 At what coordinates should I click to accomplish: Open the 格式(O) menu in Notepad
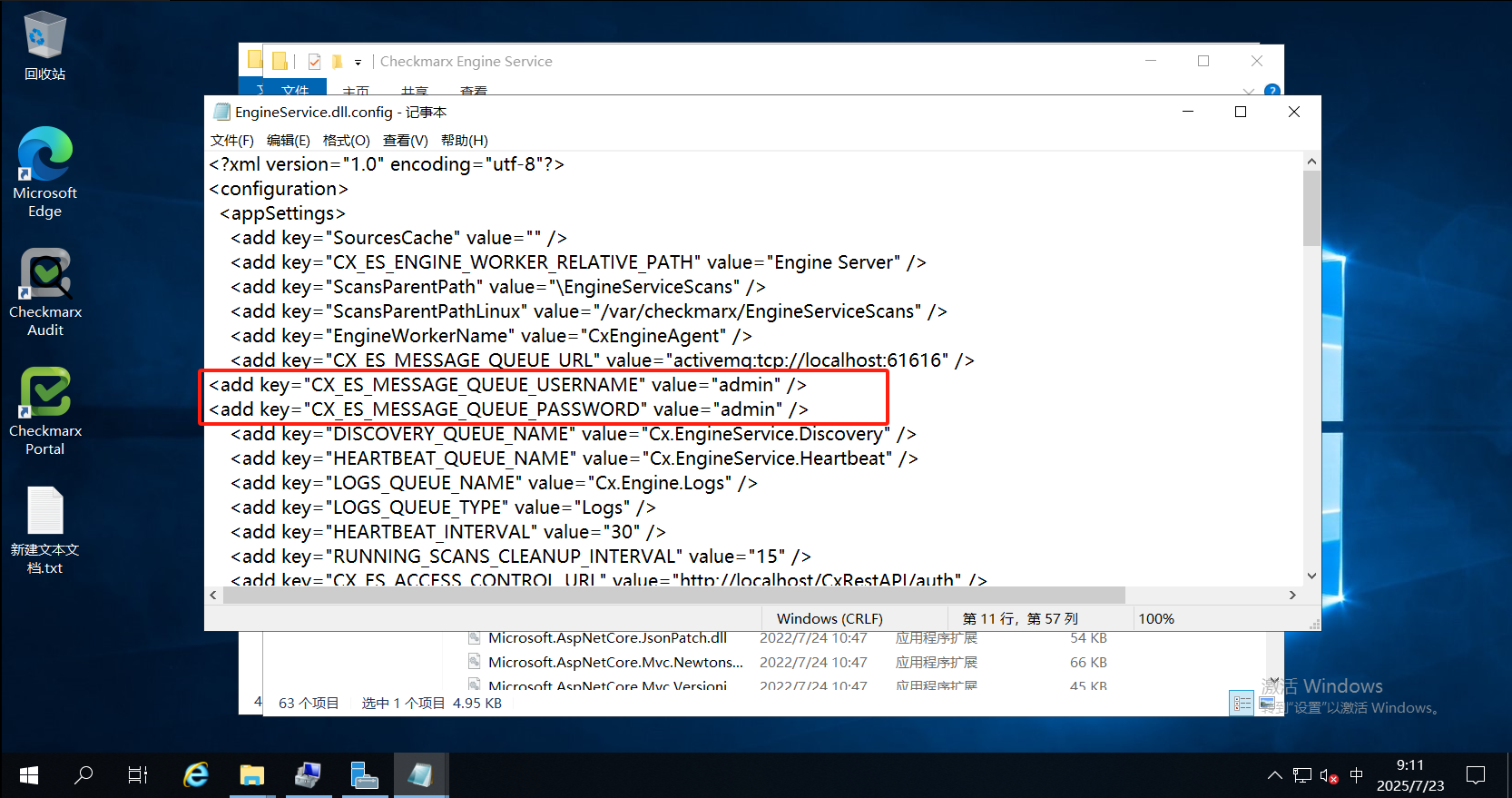click(x=347, y=140)
